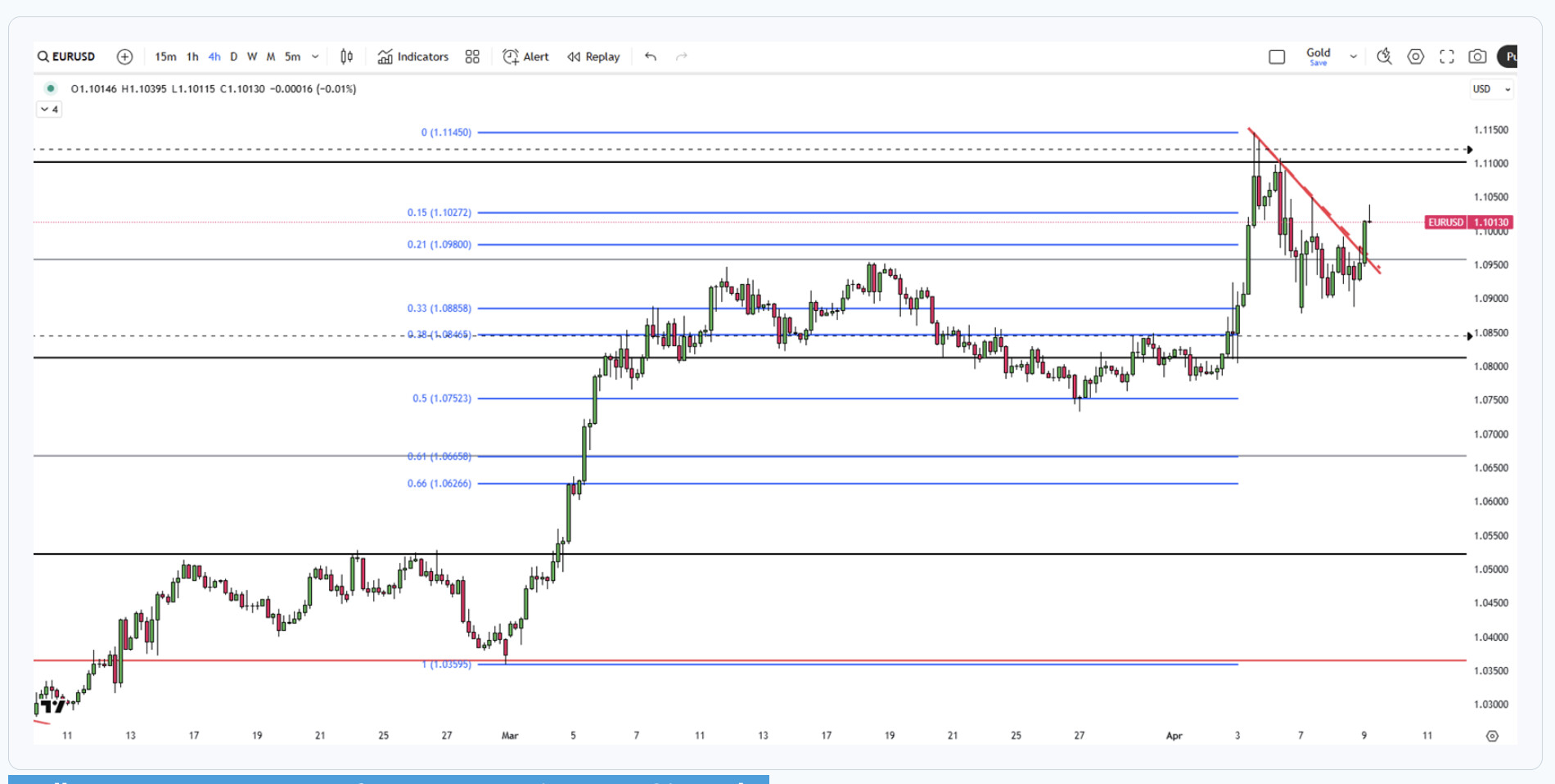Select the daily D timeframe
Image resolution: width=1555 pixels, height=784 pixels.
[234, 56]
